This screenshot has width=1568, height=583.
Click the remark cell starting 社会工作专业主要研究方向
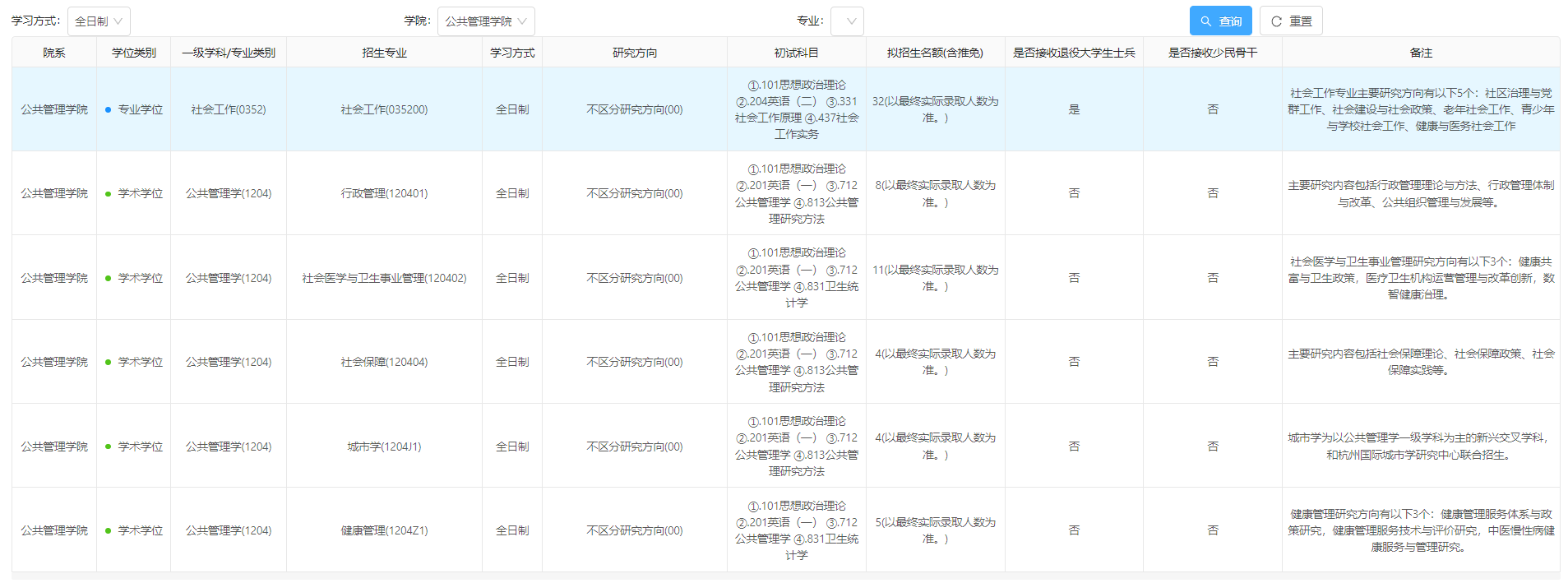click(x=1421, y=109)
